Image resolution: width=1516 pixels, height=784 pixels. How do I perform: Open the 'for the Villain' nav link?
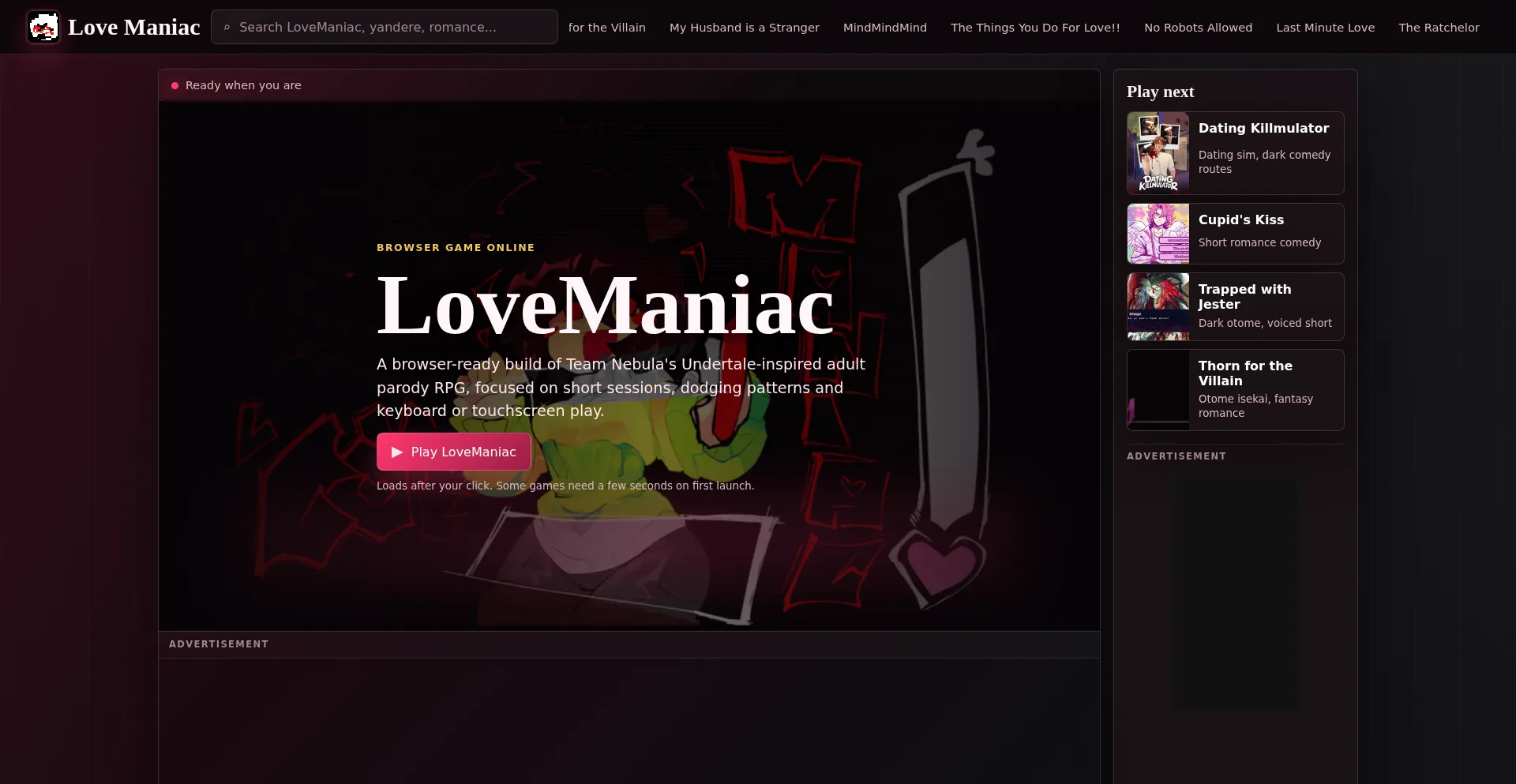[x=606, y=28]
